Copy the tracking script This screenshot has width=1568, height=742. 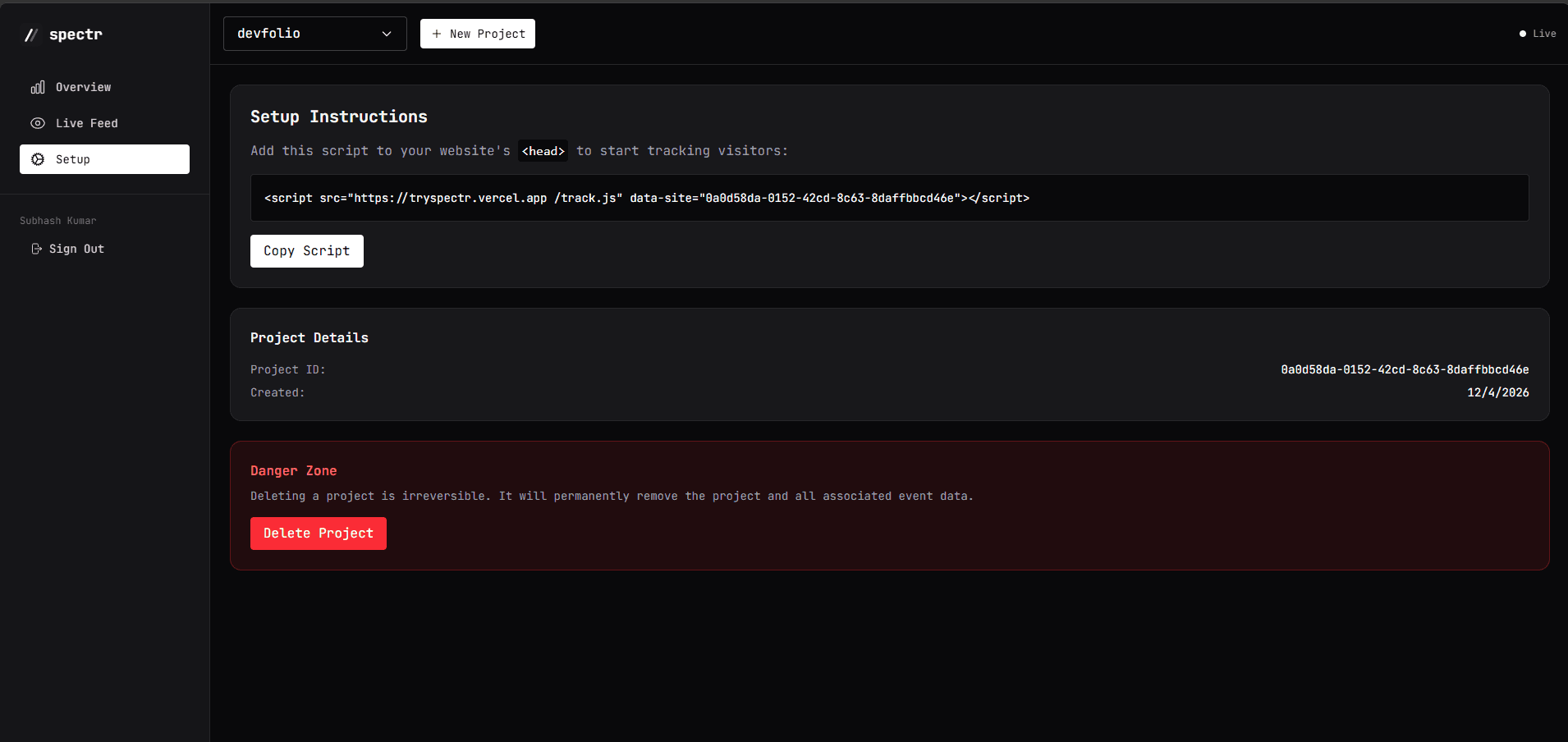(x=307, y=251)
